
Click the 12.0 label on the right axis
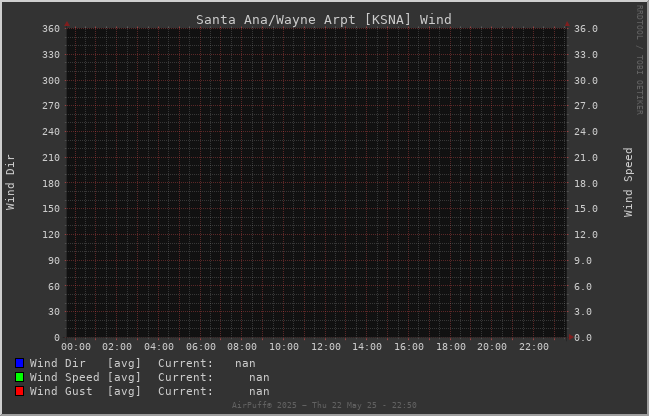click(x=586, y=235)
